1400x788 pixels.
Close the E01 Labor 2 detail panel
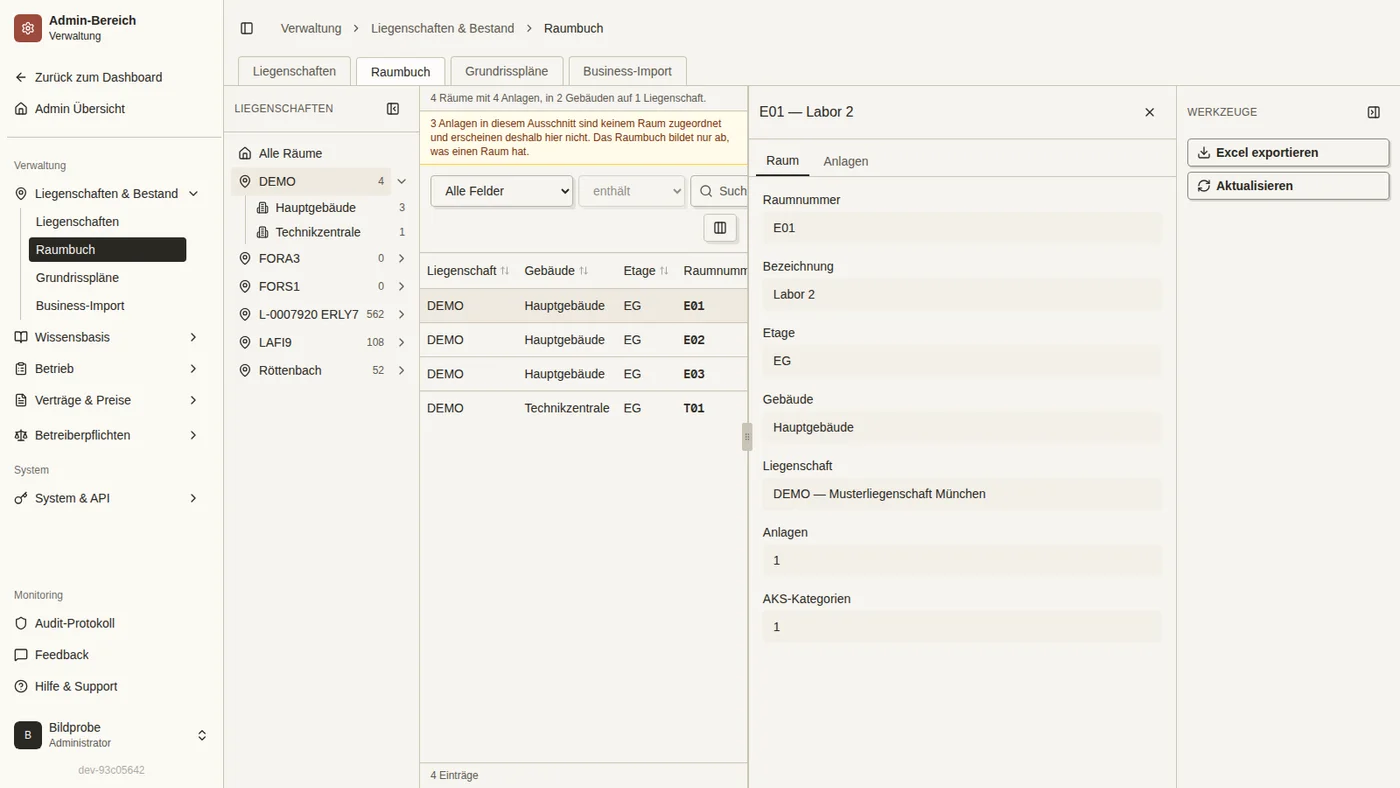(1149, 112)
